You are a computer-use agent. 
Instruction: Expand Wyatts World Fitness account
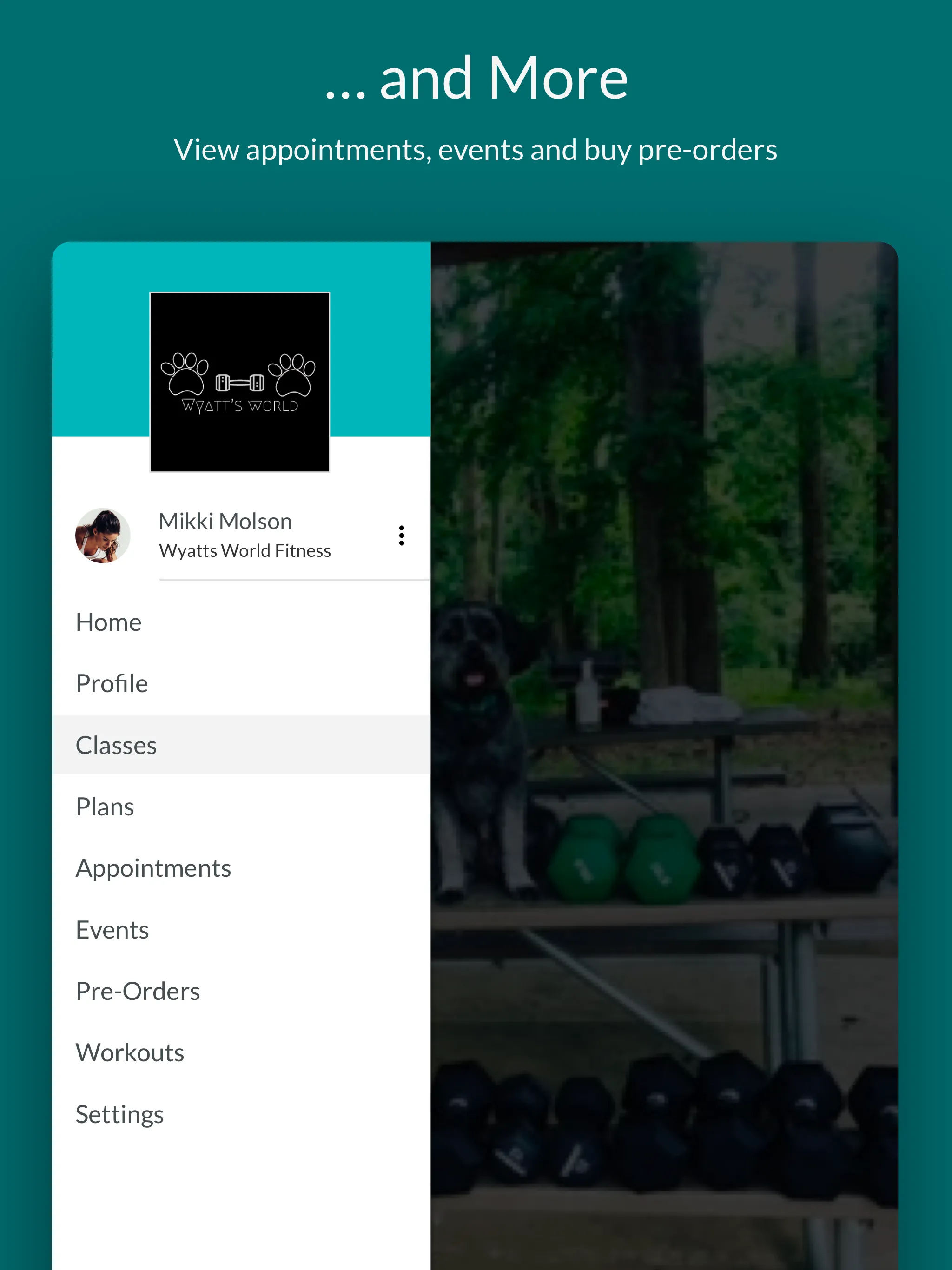(x=400, y=535)
